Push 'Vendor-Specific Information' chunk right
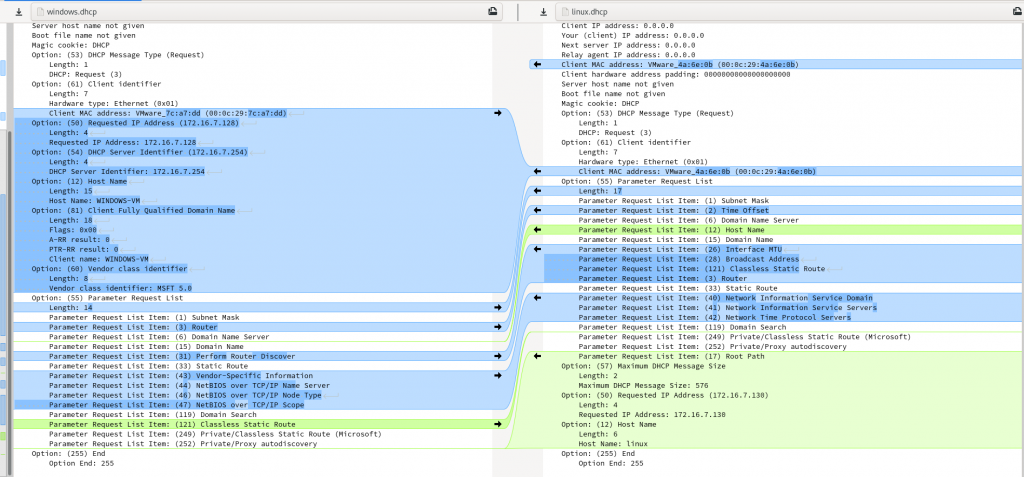 click(x=497, y=376)
